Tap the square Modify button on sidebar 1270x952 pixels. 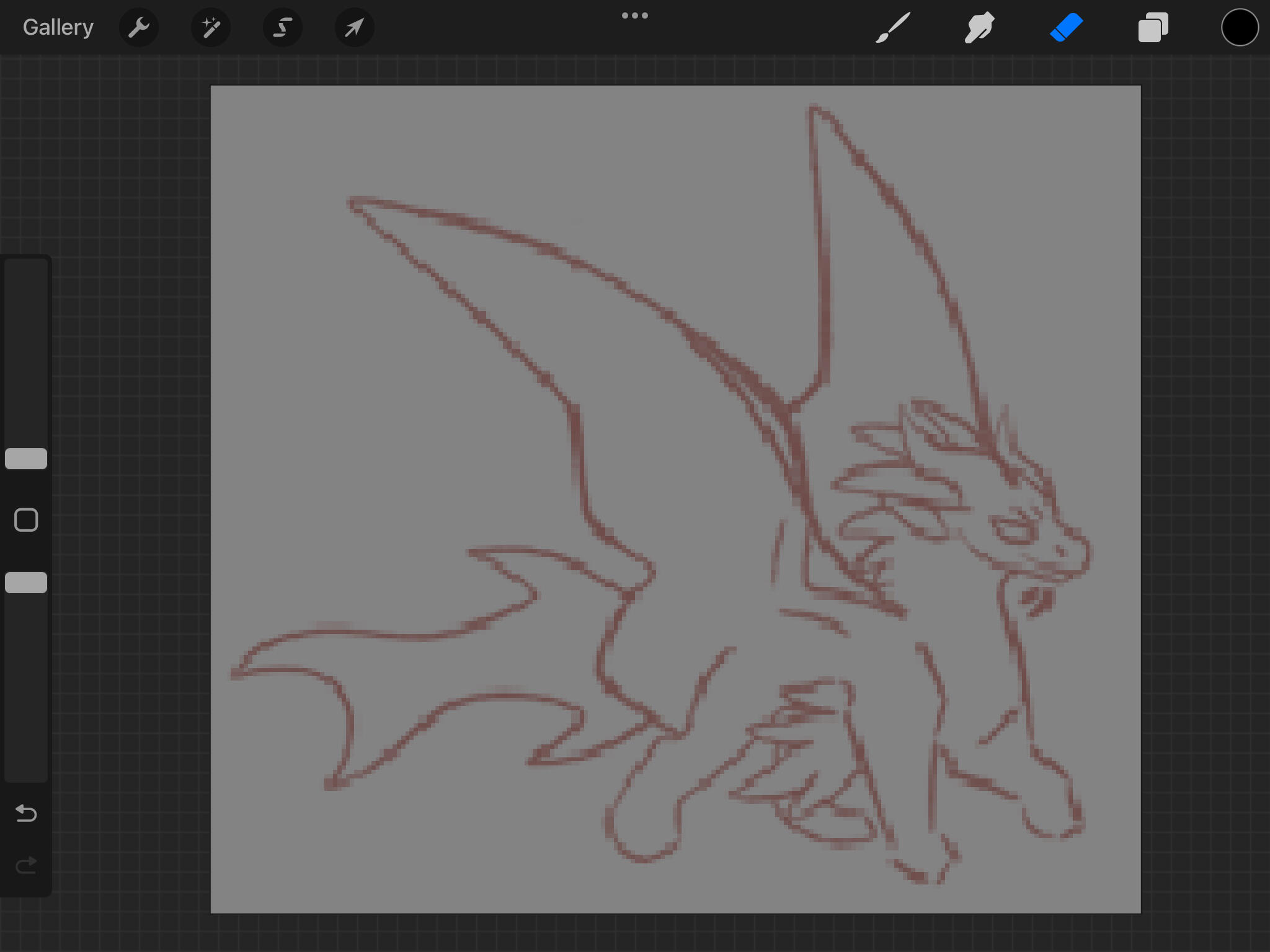[x=26, y=520]
